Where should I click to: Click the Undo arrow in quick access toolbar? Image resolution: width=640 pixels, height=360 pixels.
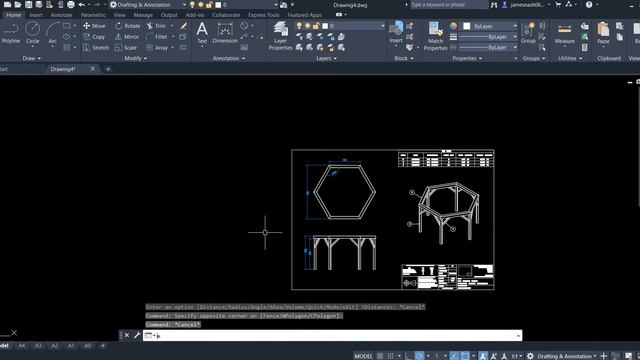tap(82, 5)
